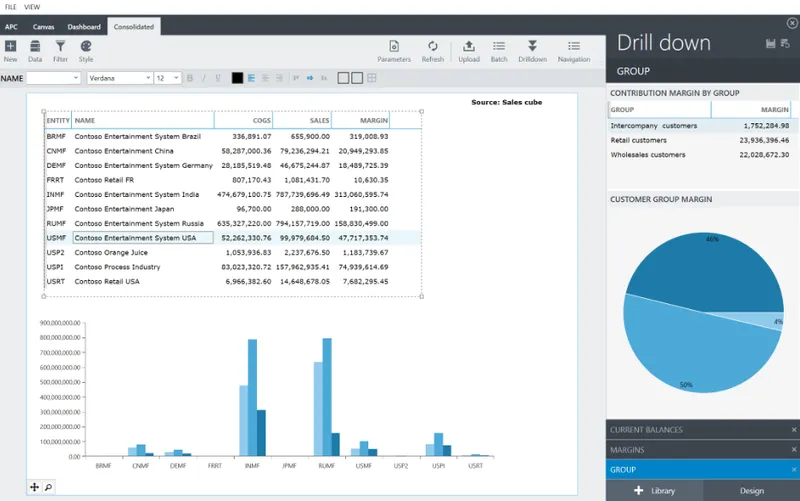Select the Wholesales customers row
This screenshot has height=501, width=800.
pyautogui.click(x=700, y=155)
